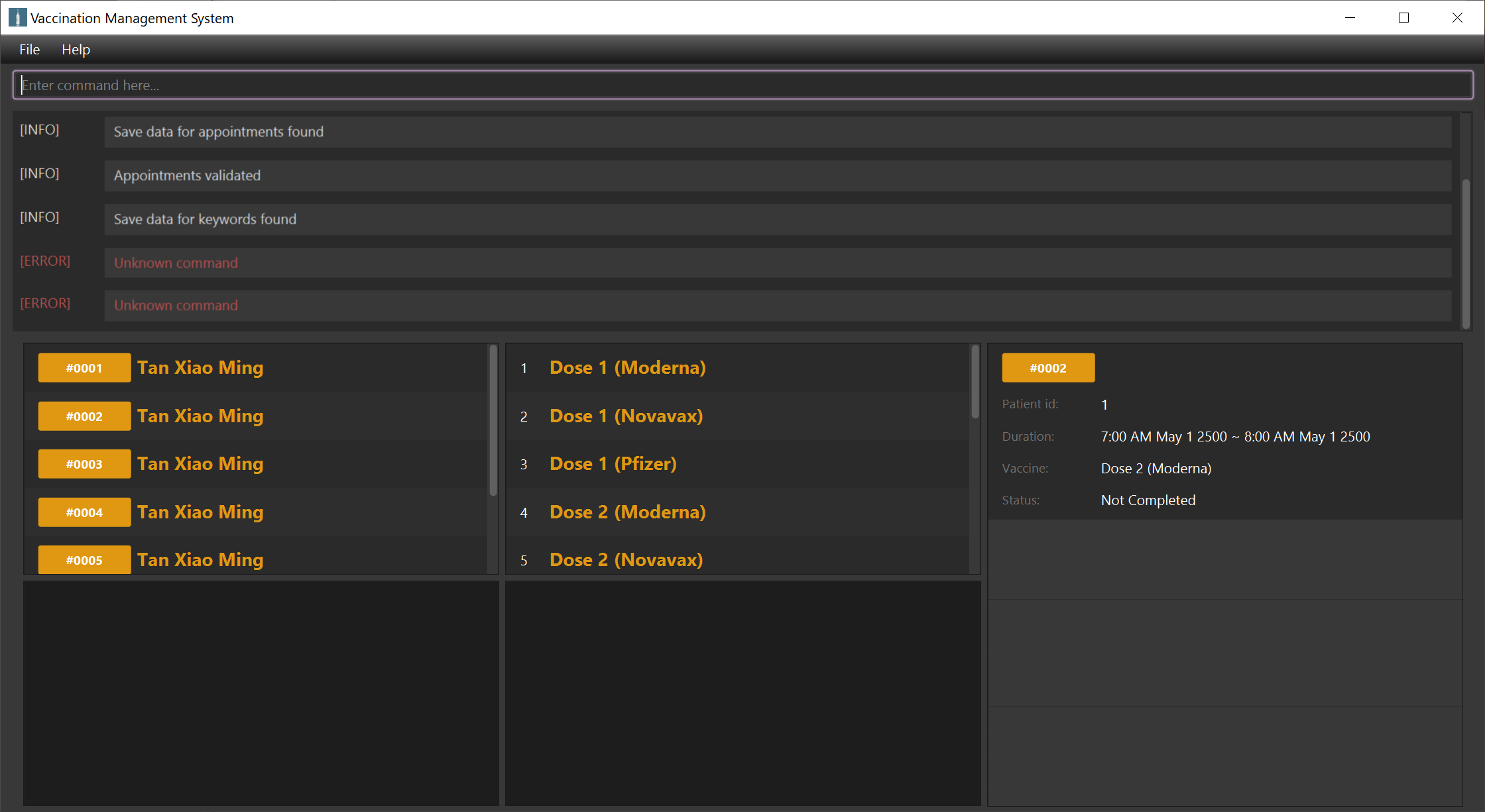This screenshot has width=1485, height=812.
Task: Select appointment badge #0001 in the list
Action: 84,368
